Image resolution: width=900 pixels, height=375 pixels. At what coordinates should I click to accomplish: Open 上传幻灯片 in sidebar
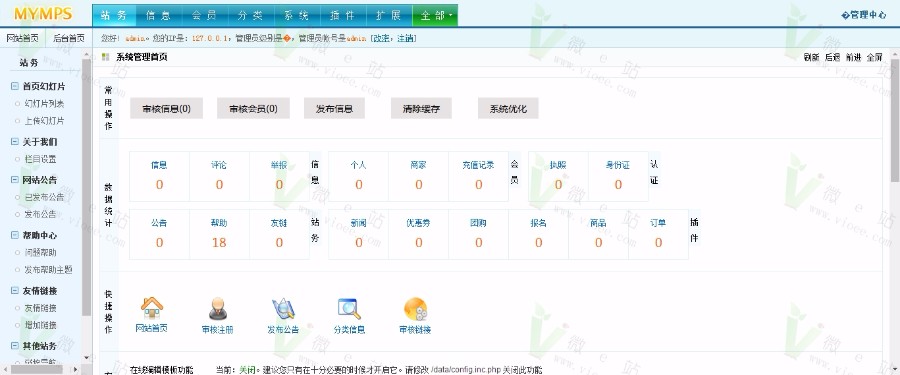coord(44,121)
